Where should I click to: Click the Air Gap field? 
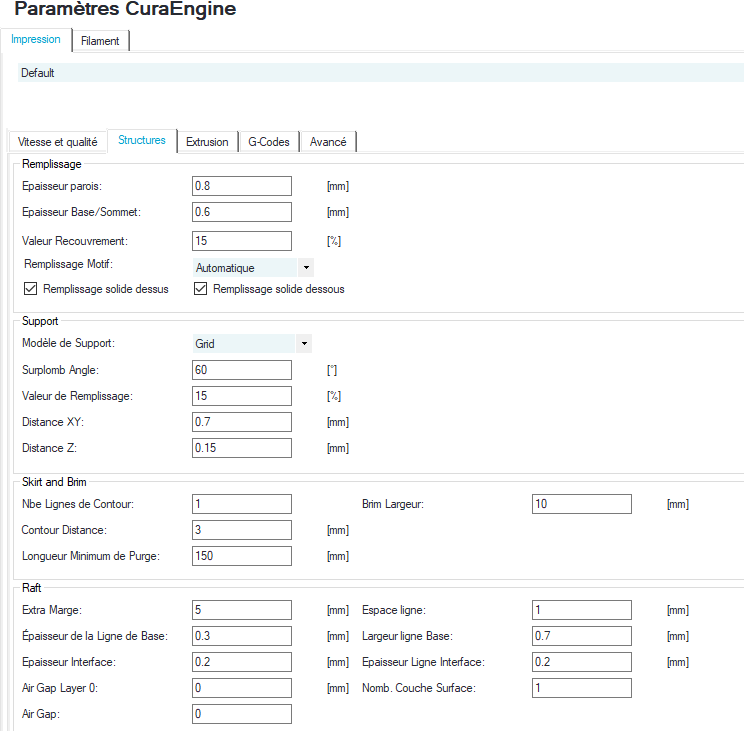point(242,714)
